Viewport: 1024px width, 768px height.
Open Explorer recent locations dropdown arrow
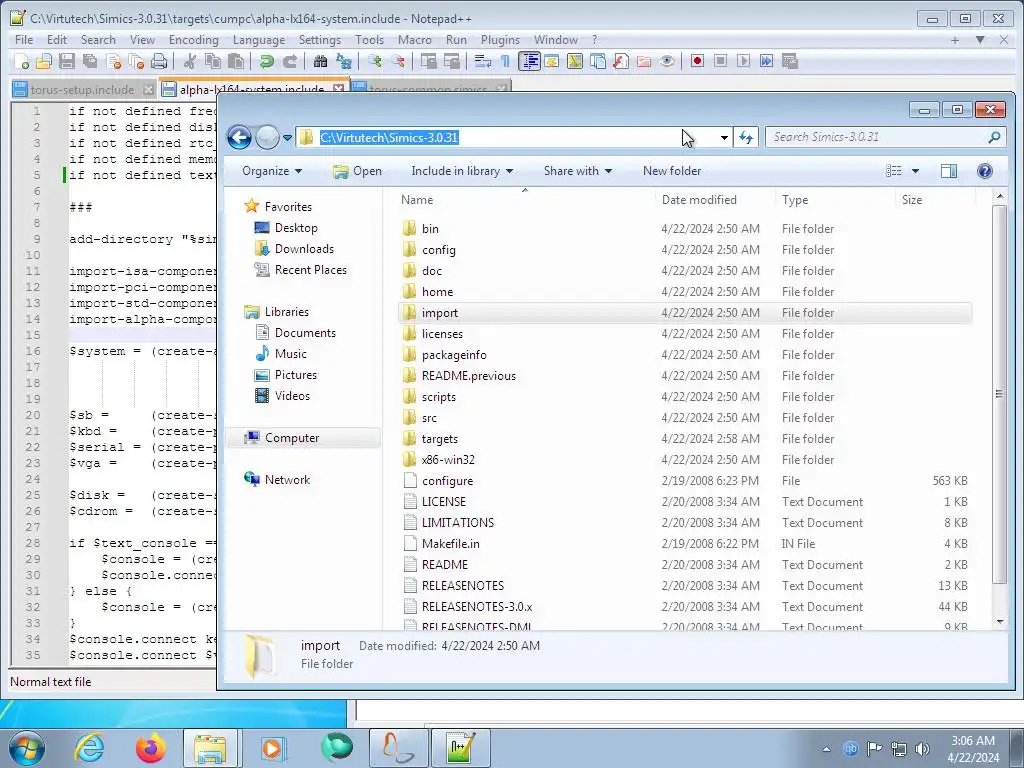(287, 138)
